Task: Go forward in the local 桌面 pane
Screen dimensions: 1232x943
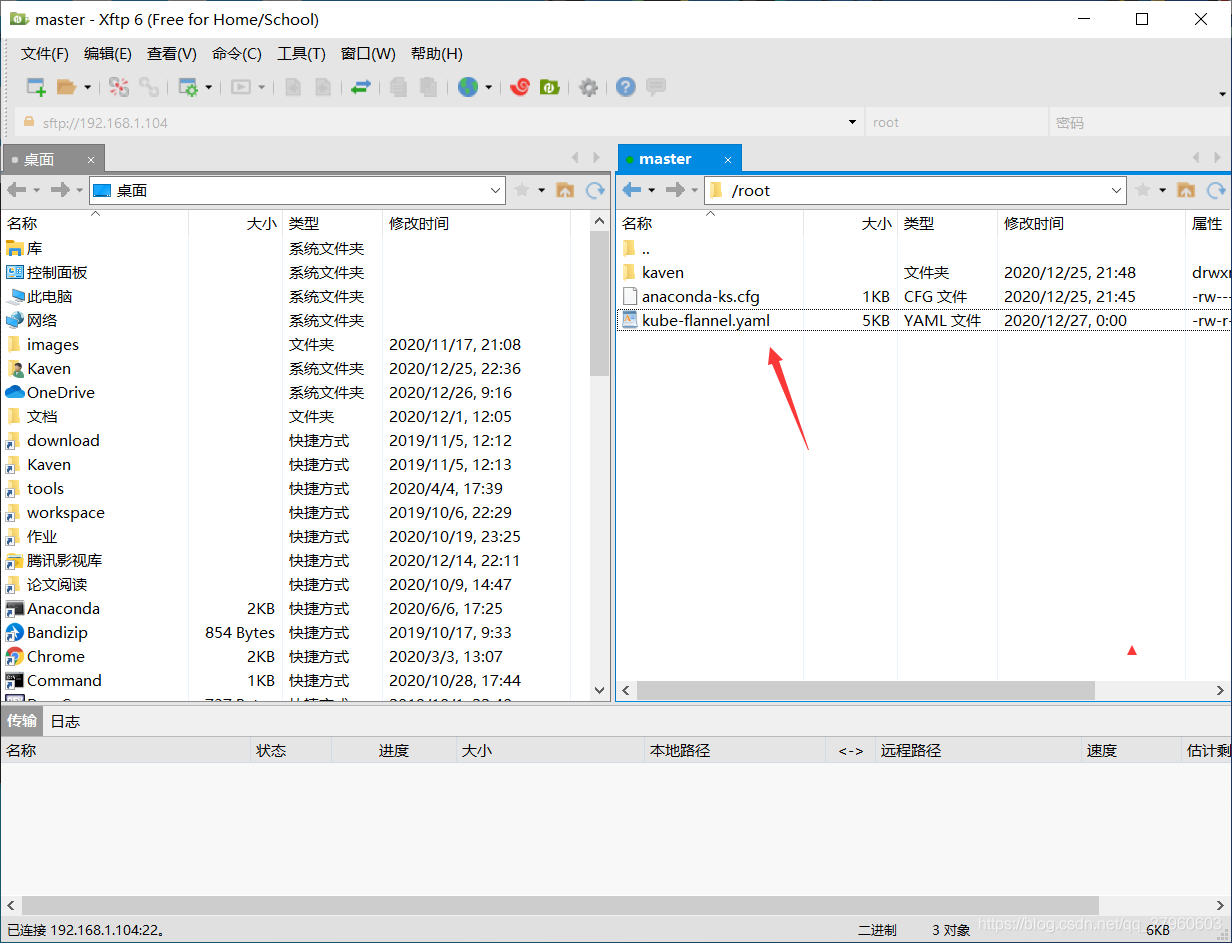Action: point(60,190)
